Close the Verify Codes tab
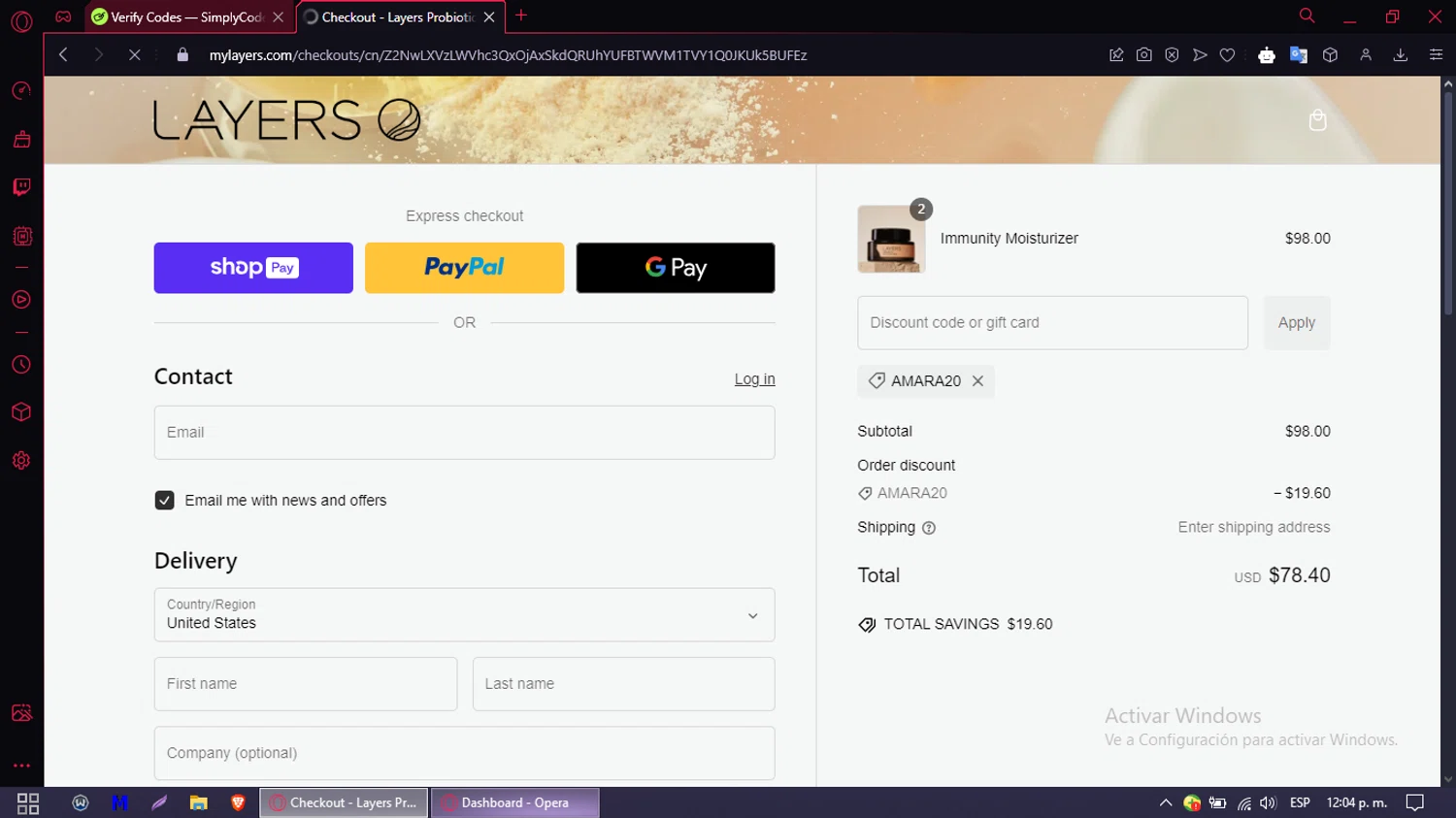Screen dimensions: 1456x818 pos(279,17)
